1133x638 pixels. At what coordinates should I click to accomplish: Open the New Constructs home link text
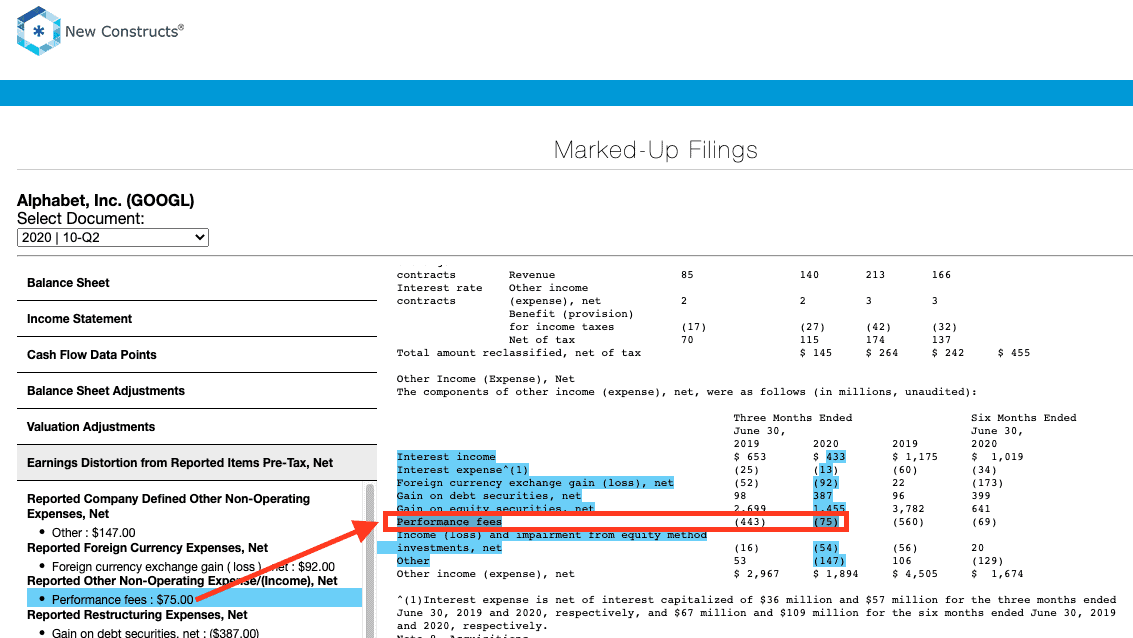[x=124, y=31]
